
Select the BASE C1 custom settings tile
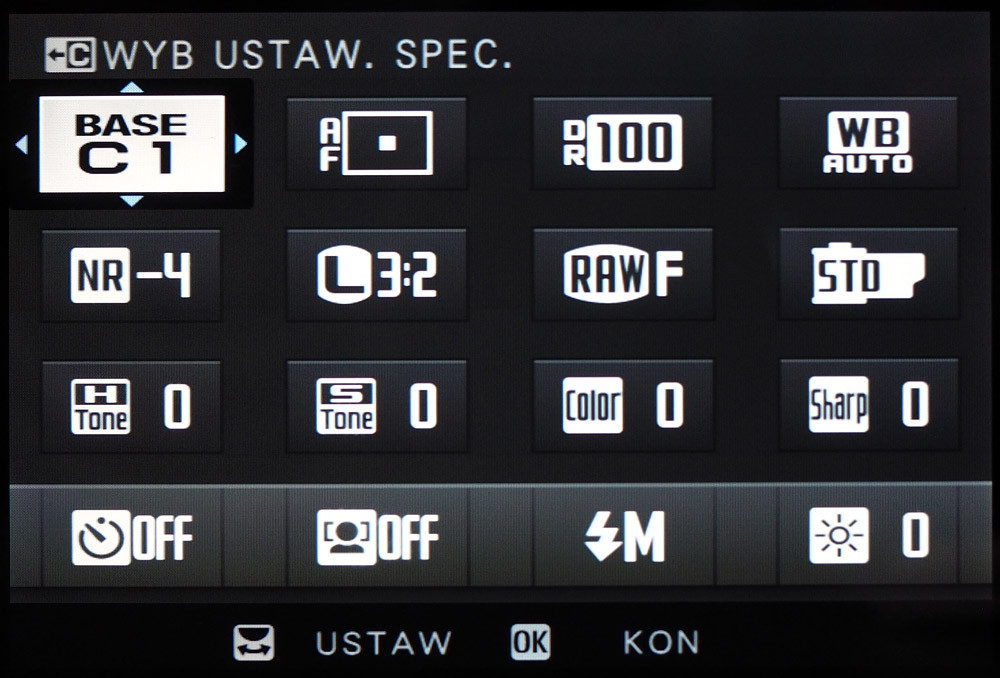click(132, 144)
